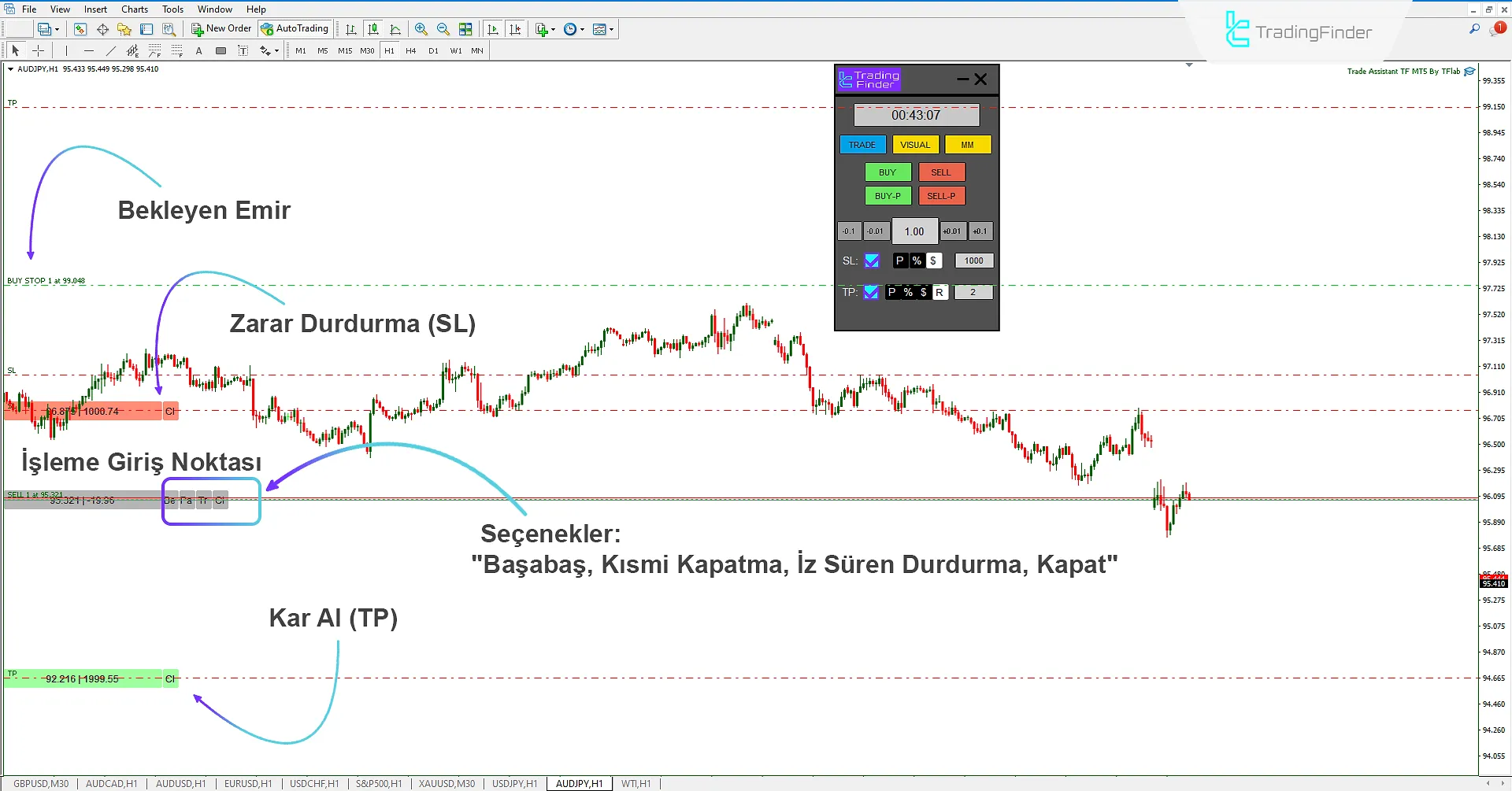Select the Trendline drawing tool
The image size is (1512, 791).
pyautogui.click(x=110, y=50)
